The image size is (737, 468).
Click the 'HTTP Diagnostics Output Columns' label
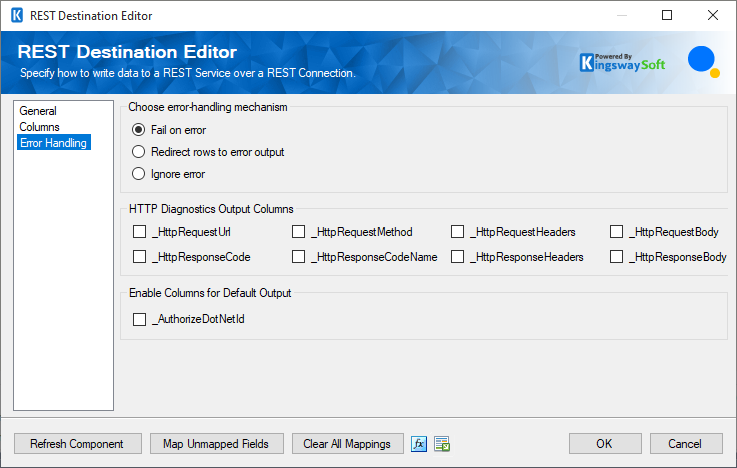212,209
